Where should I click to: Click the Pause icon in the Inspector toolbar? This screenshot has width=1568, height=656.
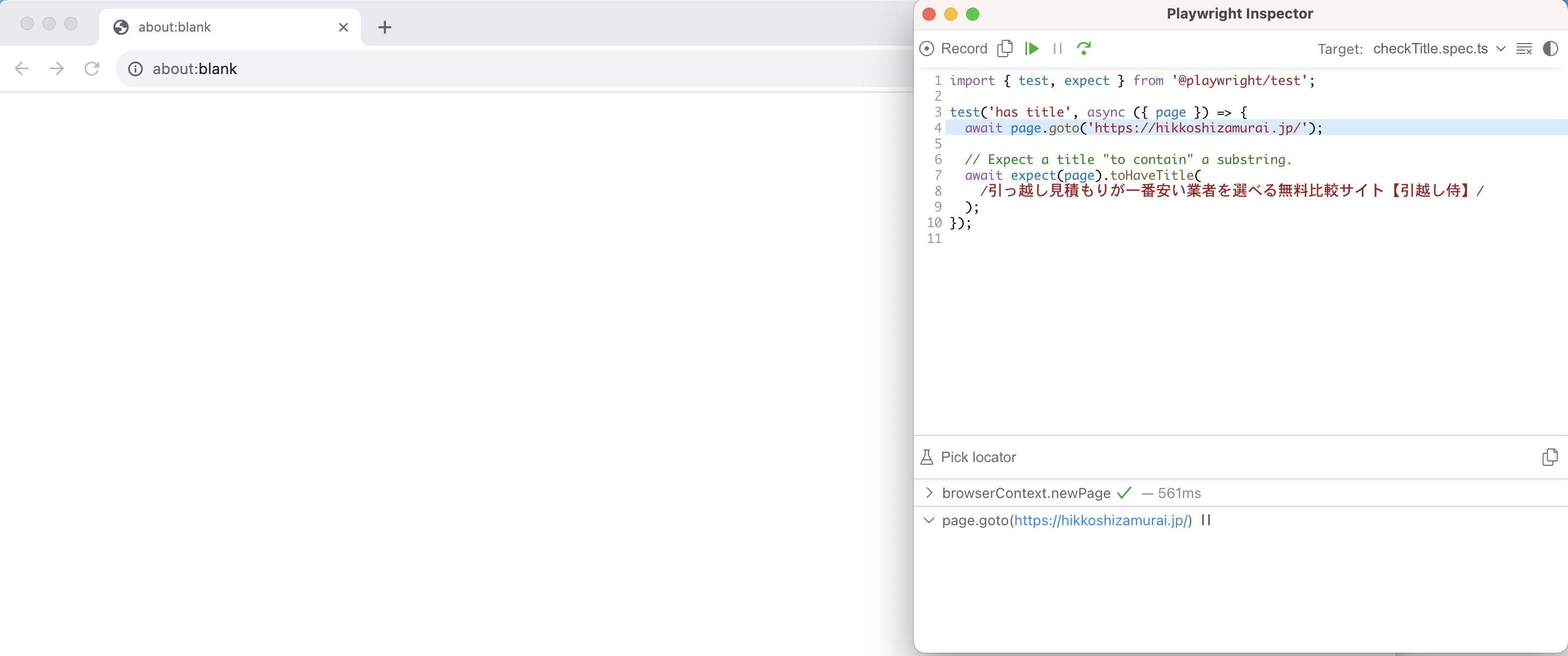(x=1057, y=48)
